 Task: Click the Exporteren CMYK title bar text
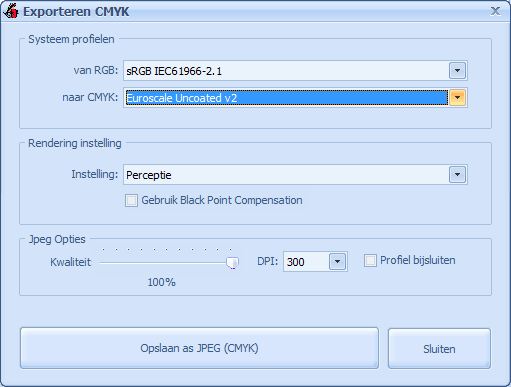click(x=76, y=12)
